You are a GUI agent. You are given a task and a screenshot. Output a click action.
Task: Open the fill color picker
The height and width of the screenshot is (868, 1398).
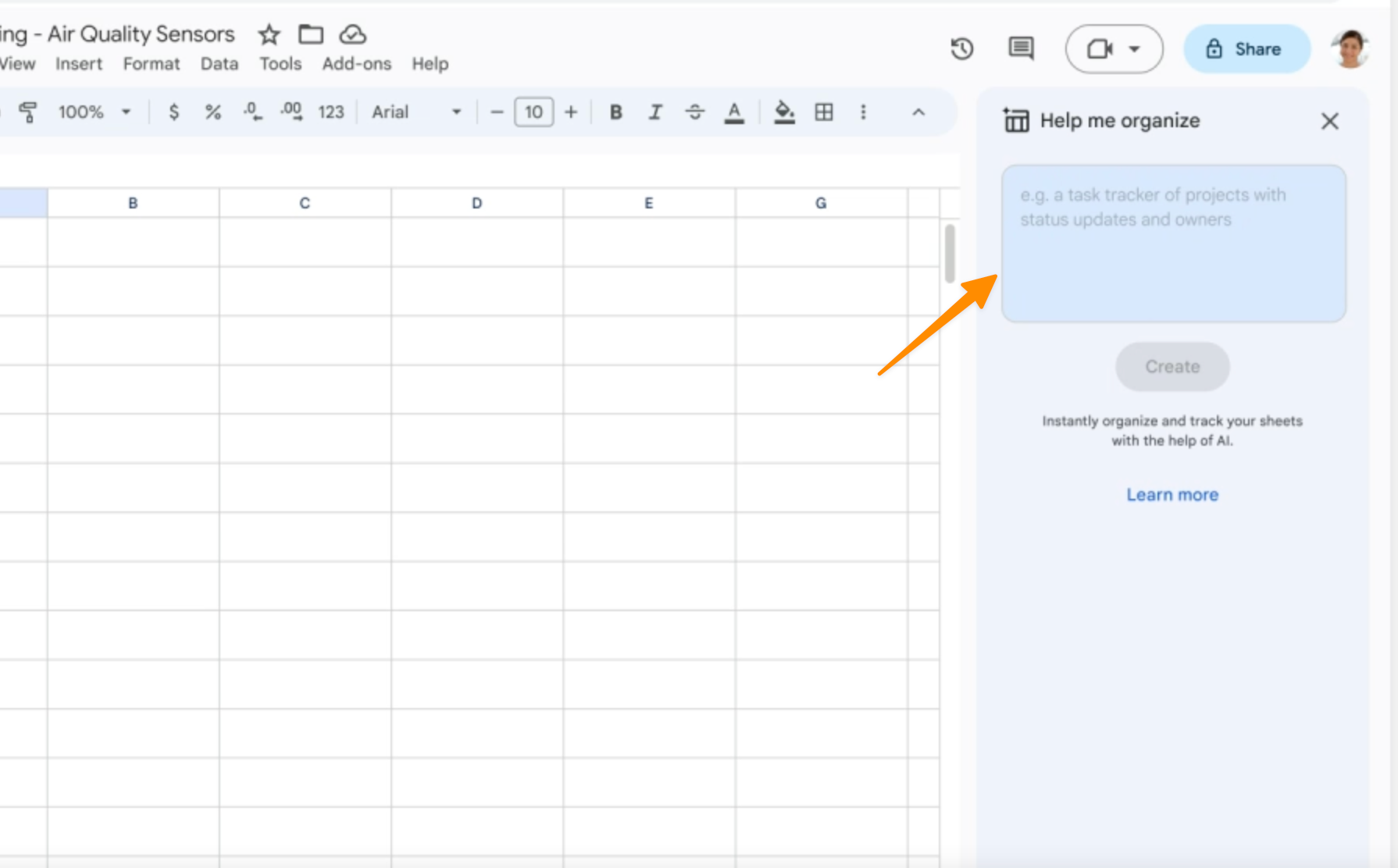(783, 112)
